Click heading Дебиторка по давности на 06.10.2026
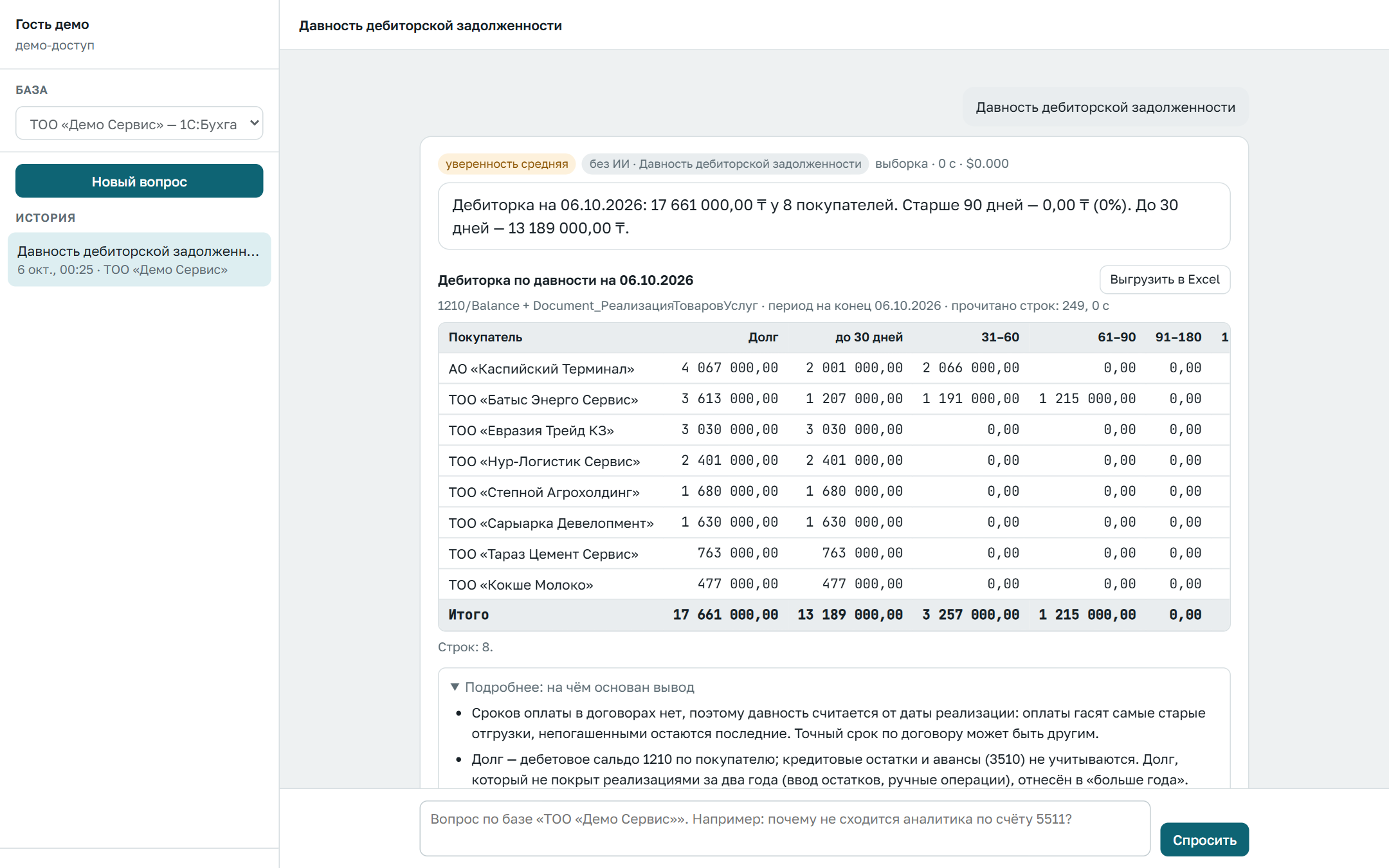 coord(565,280)
